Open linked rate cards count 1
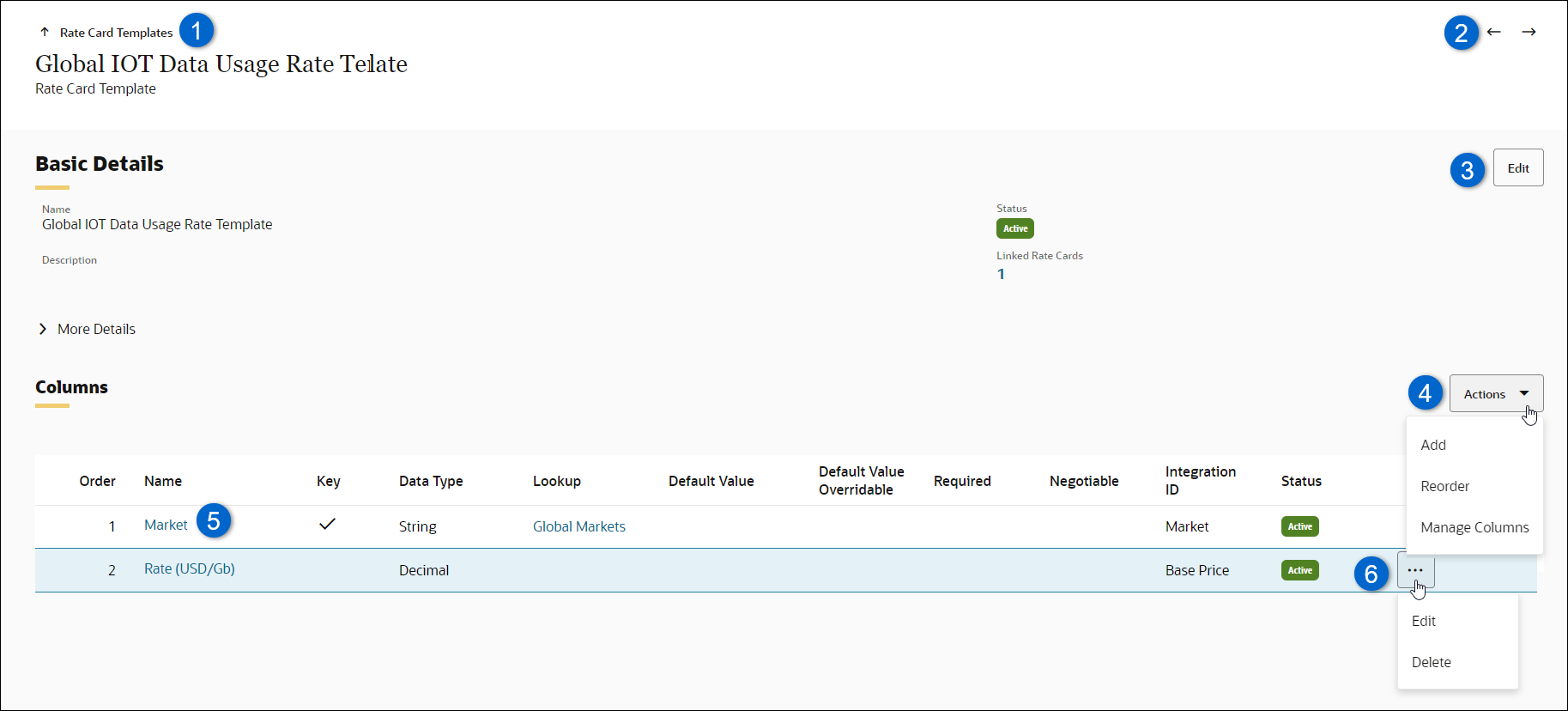 pyautogui.click(x=1001, y=274)
